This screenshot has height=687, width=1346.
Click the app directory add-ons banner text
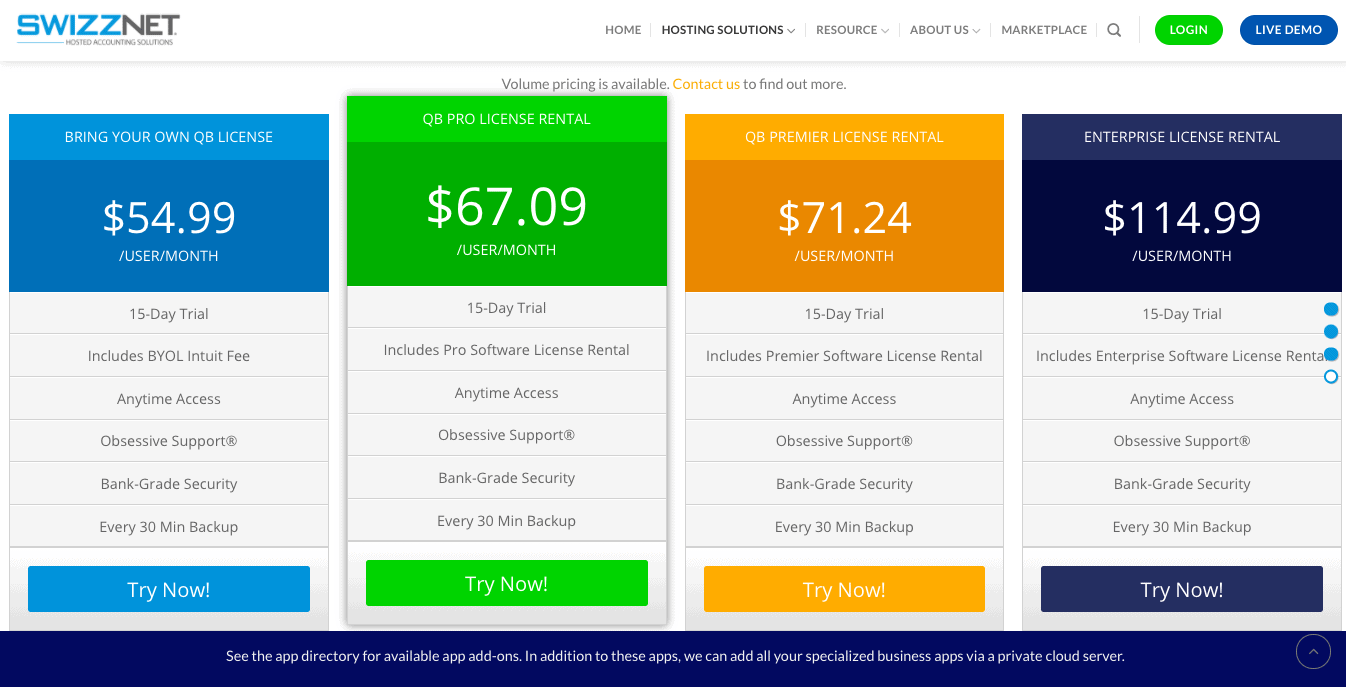point(675,657)
